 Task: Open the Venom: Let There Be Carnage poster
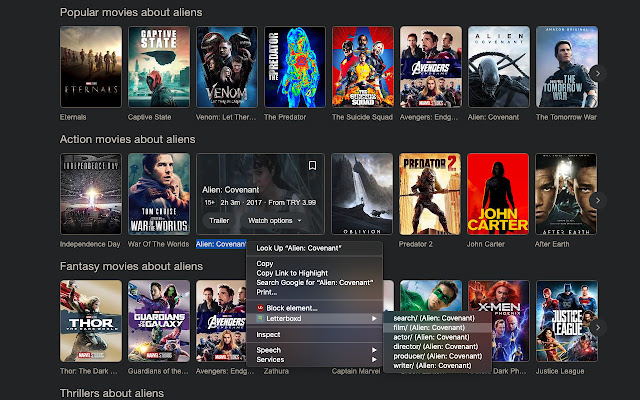pos(227,67)
